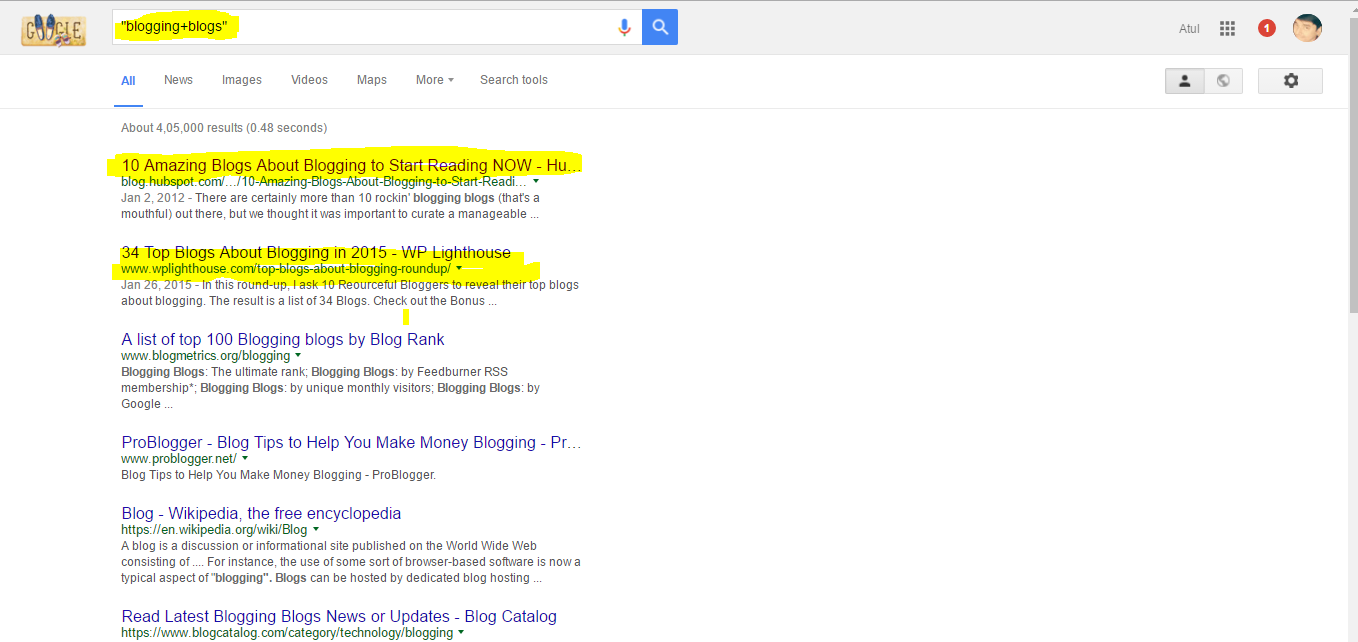Click the blue magnifier search button
The width and height of the screenshot is (1358, 642).
660,27
